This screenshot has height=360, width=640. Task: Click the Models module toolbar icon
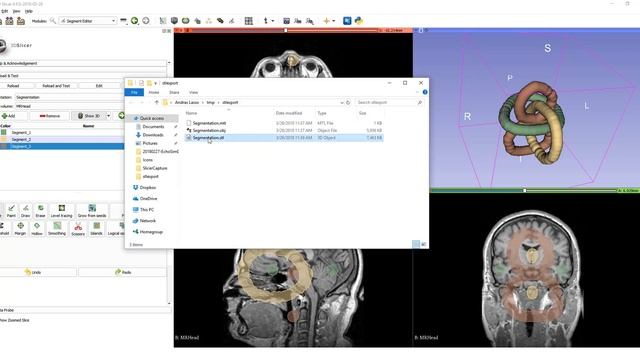pyautogui.click(x=174, y=20)
